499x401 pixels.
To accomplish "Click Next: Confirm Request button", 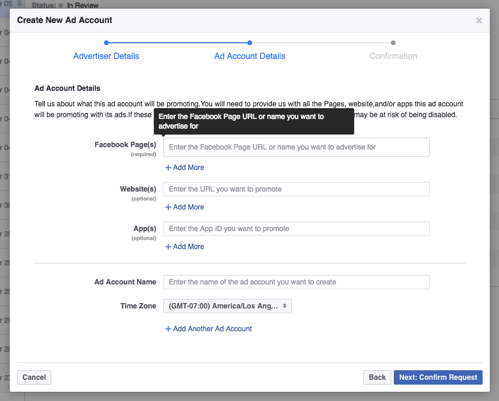I will click(438, 377).
